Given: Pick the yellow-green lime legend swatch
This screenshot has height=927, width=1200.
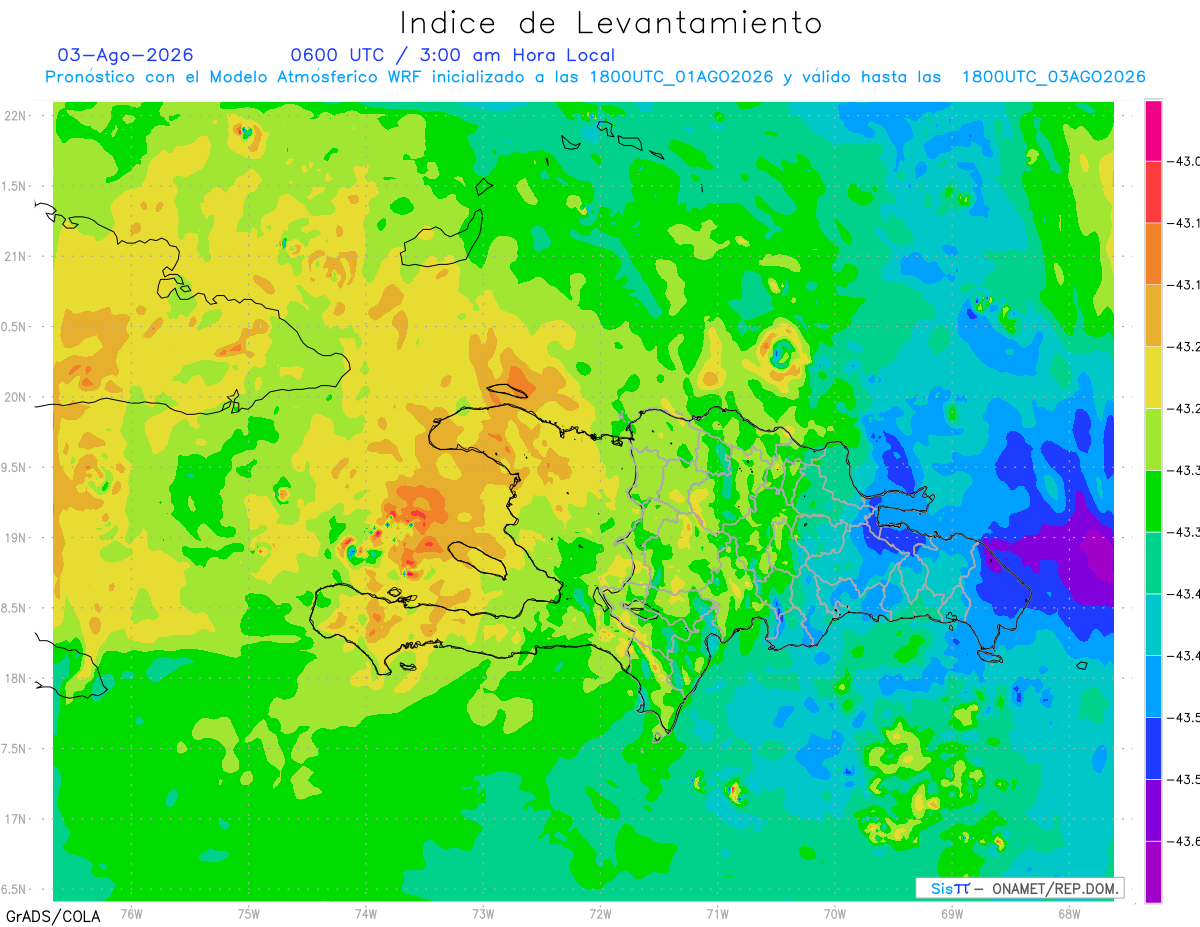Looking at the screenshot, I should pos(1153,439).
